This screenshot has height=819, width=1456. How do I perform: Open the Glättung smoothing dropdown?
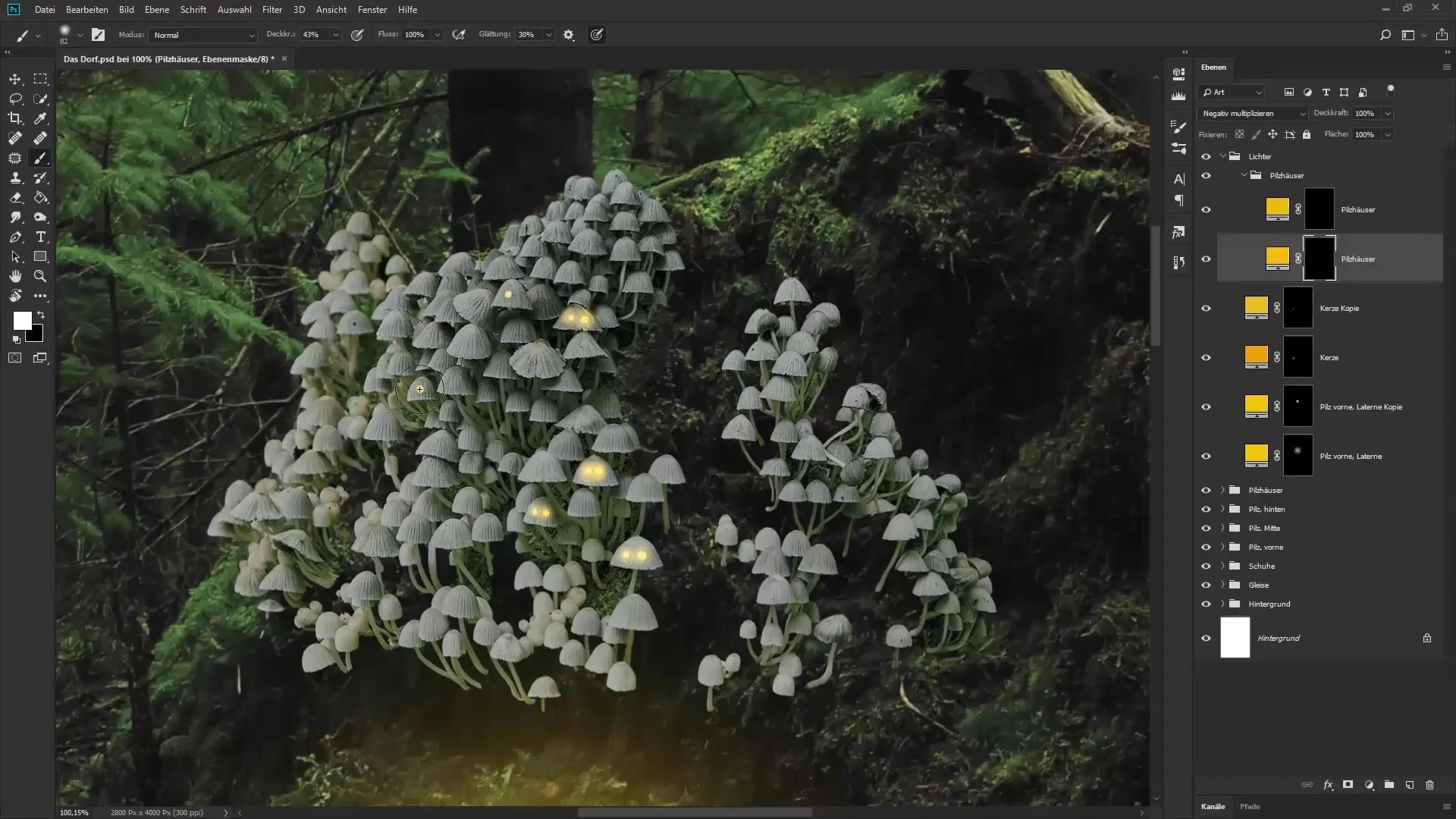(548, 35)
